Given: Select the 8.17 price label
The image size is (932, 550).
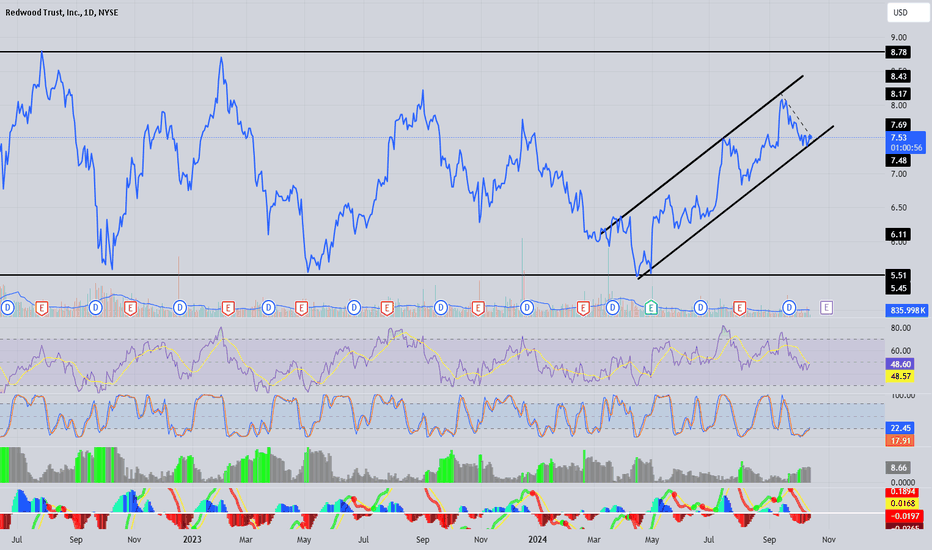Looking at the screenshot, I should pos(898,94).
